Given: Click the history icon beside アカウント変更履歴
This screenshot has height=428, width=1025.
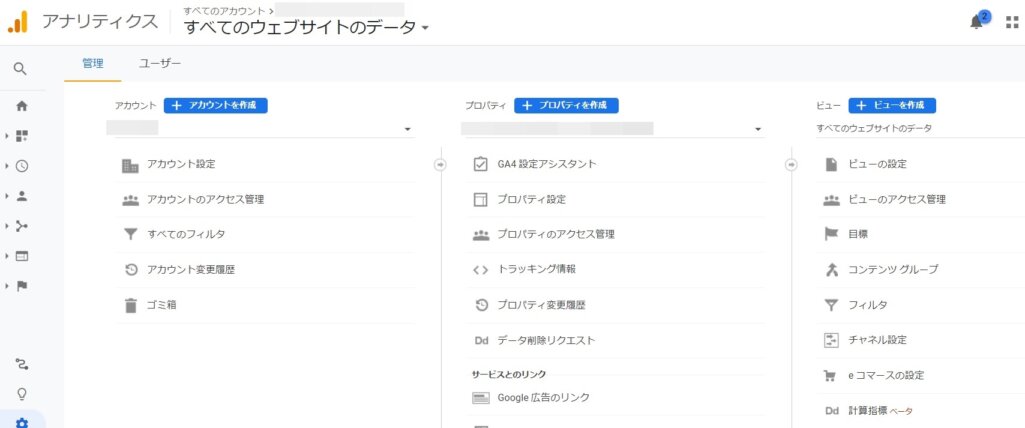Looking at the screenshot, I should [131, 269].
